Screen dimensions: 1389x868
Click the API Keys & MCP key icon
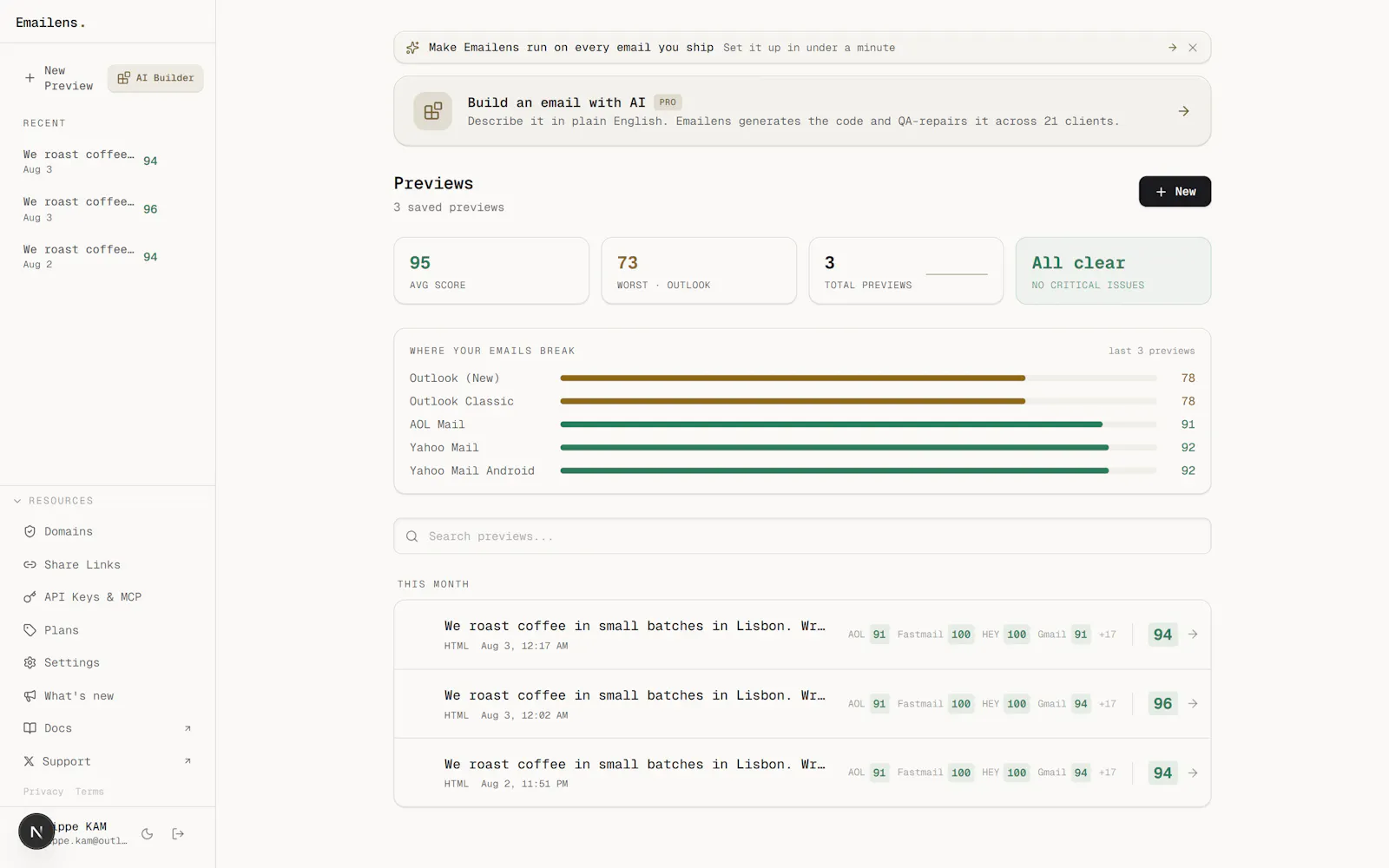pyautogui.click(x=30, y=597)
